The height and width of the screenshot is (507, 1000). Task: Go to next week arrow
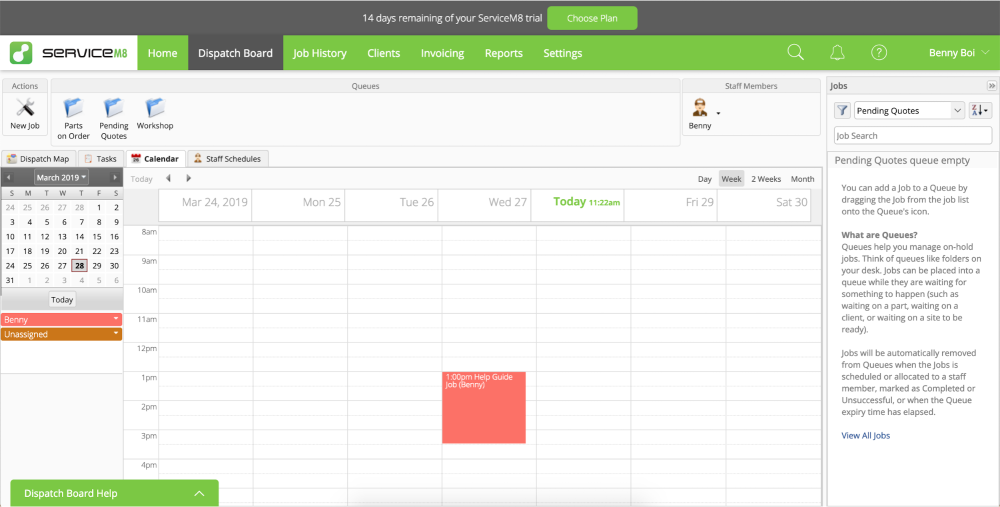click(x=188, y=179)
